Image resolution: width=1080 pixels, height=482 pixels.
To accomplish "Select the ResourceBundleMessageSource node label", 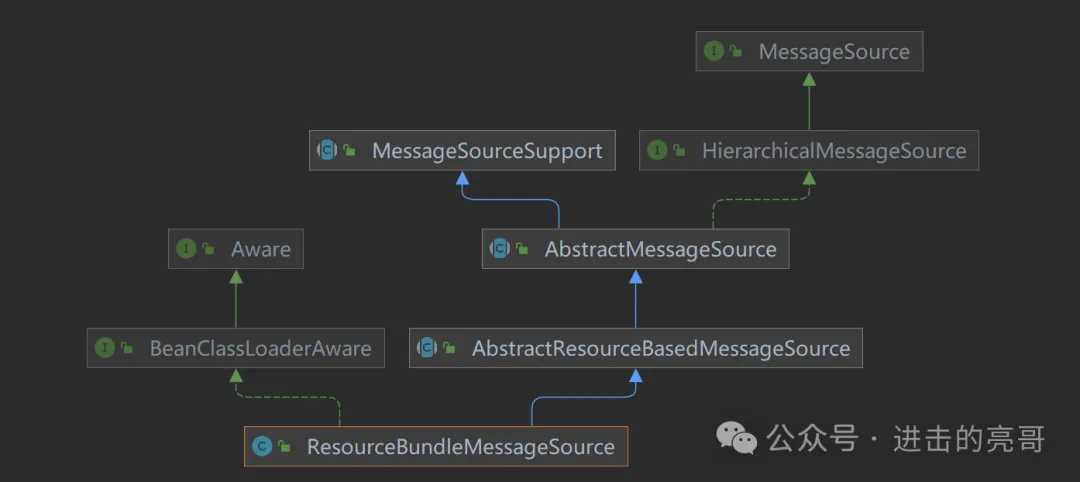I will pos(461,446).
